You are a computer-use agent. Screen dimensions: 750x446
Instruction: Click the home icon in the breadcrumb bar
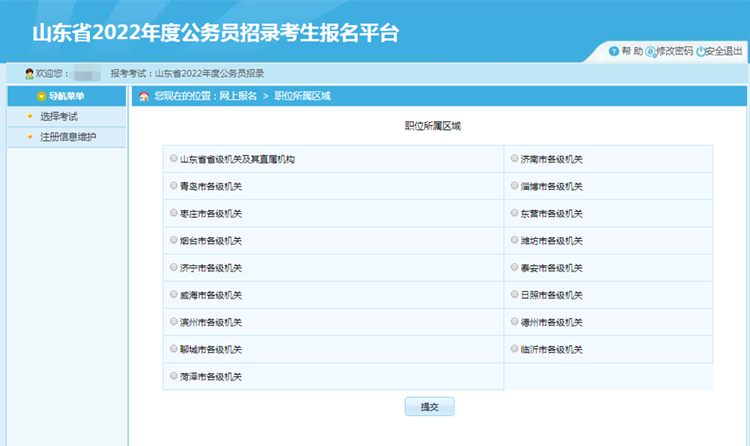click(x=144, y=96)
